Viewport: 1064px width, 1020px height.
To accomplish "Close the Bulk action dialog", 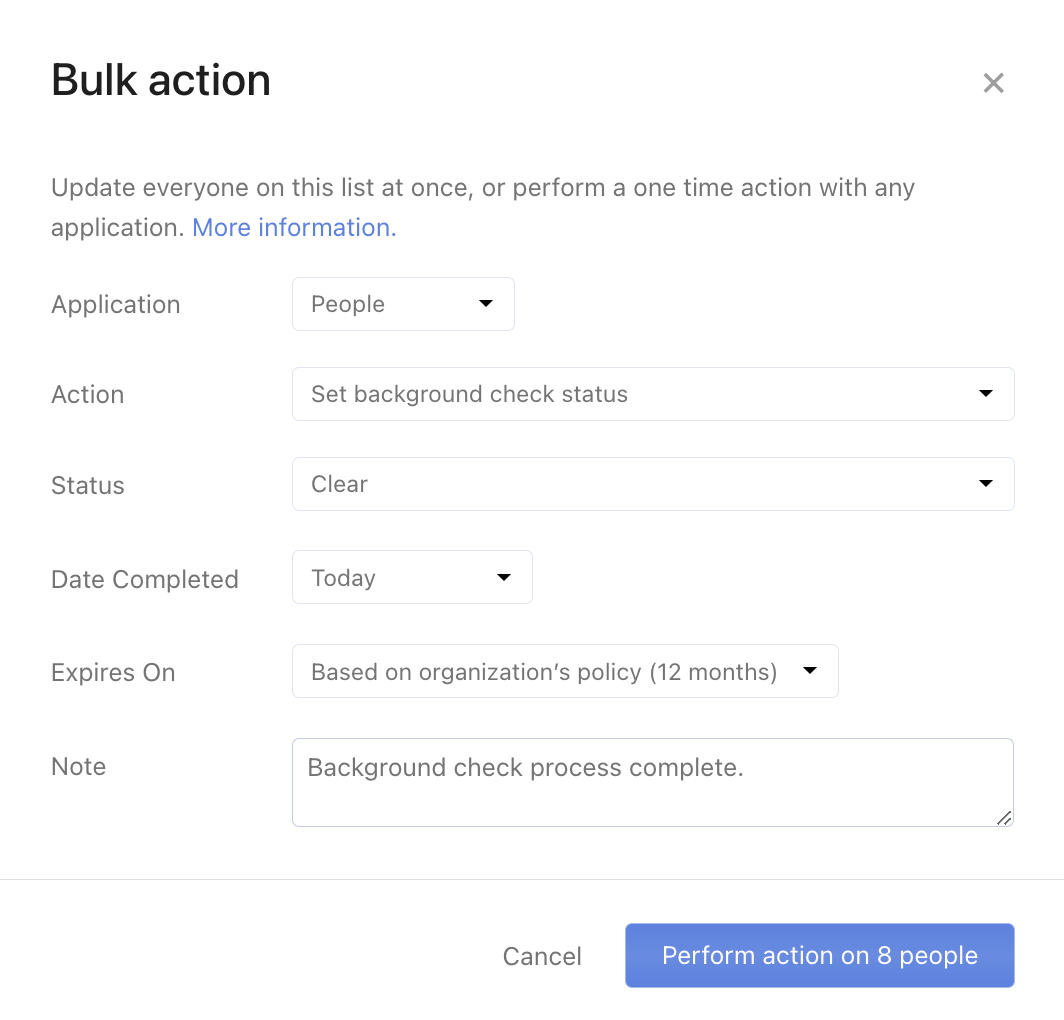I will [x=993, y=83].
